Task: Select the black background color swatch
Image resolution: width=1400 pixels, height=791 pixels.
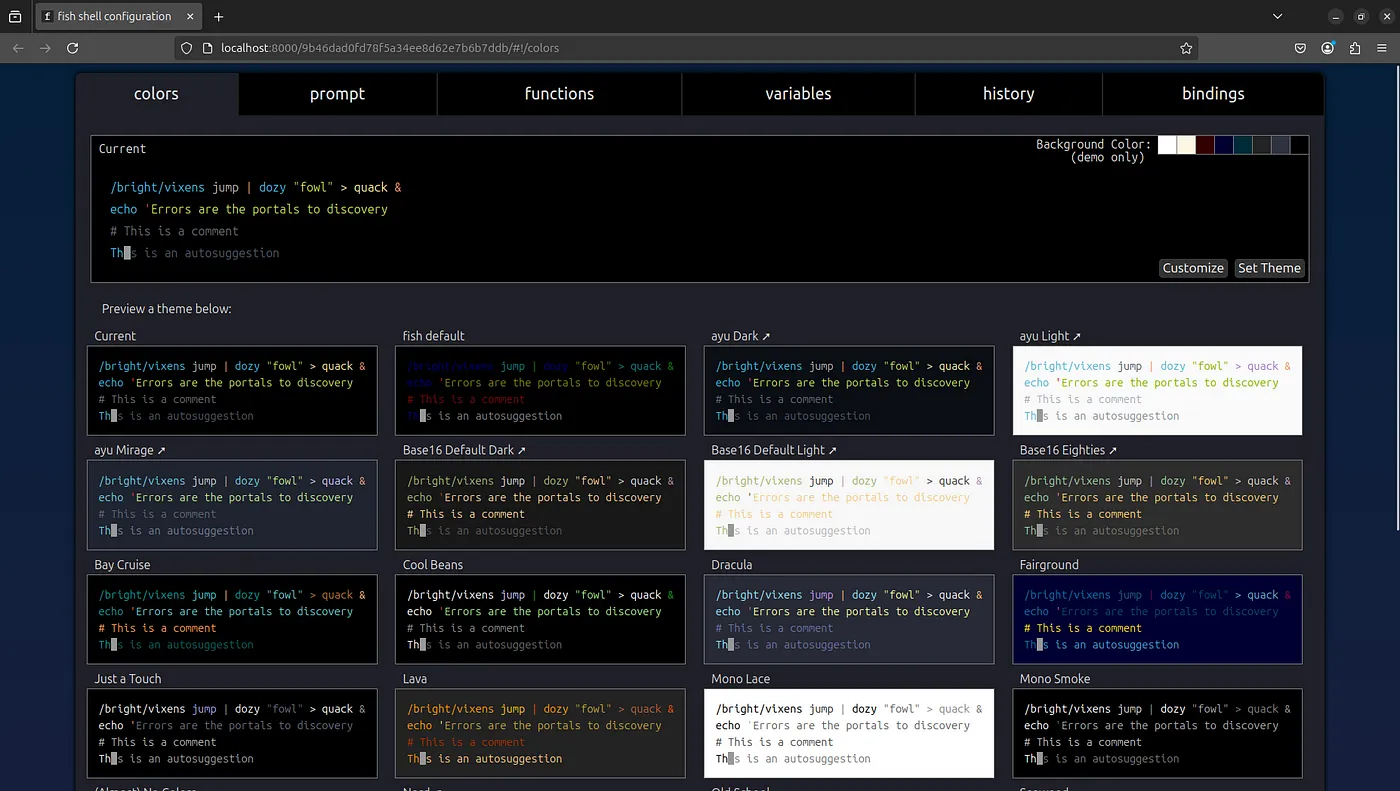Action: pos(1299,145)
